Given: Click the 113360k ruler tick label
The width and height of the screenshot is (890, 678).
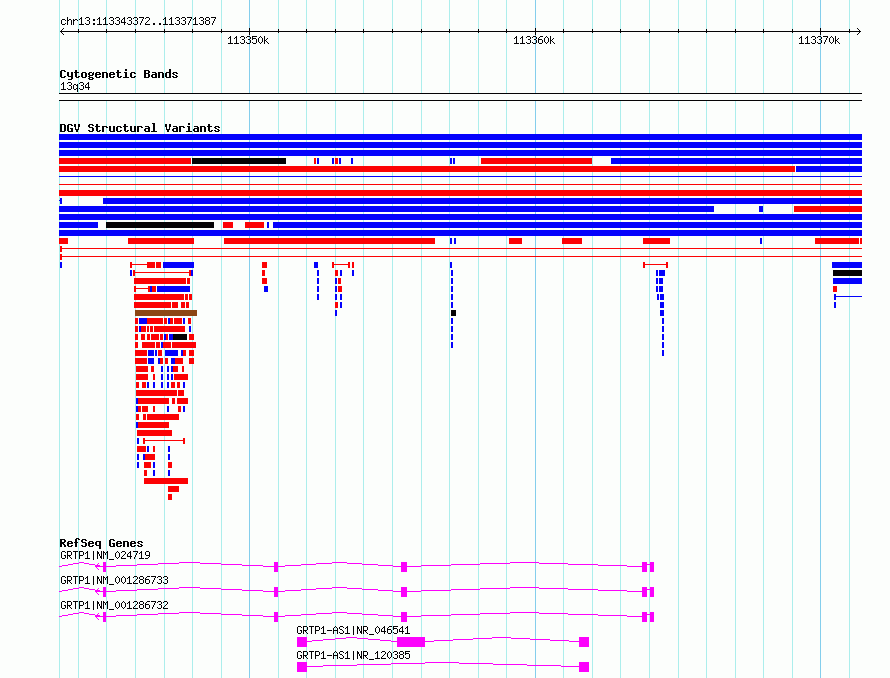Looking at the screenshot, I should click(x=534, y=40).
